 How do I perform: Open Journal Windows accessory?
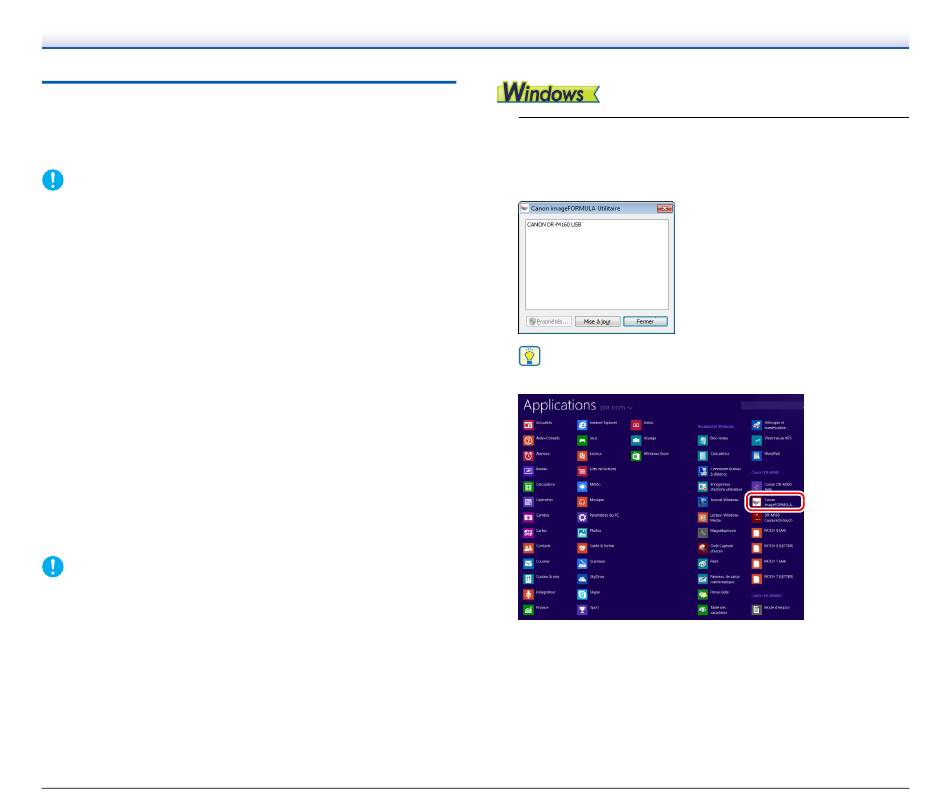pos(719,502)
